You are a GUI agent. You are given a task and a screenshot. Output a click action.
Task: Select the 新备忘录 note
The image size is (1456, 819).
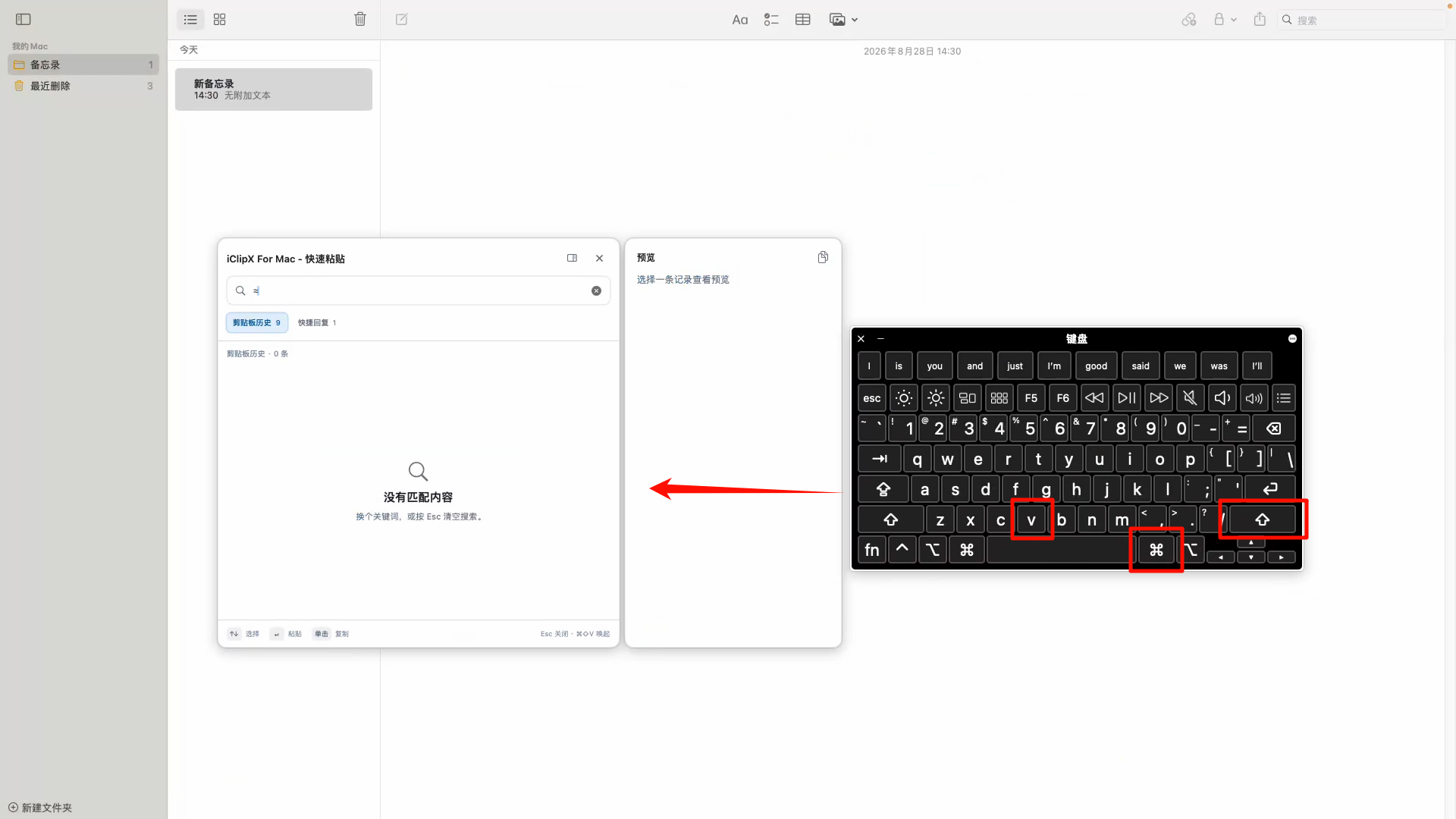[274, 89]
